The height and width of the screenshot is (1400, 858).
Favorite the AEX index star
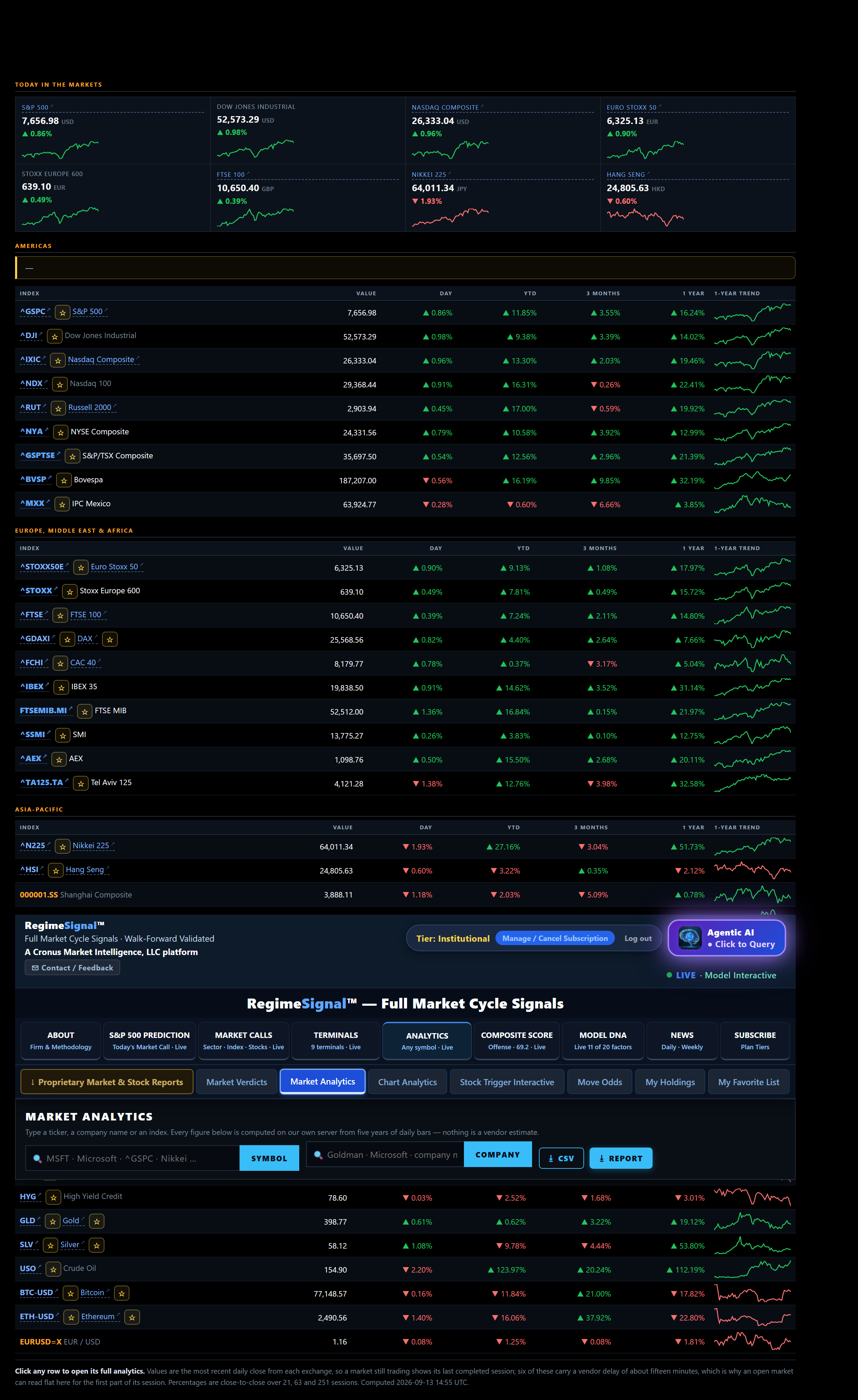coord(59,759)
